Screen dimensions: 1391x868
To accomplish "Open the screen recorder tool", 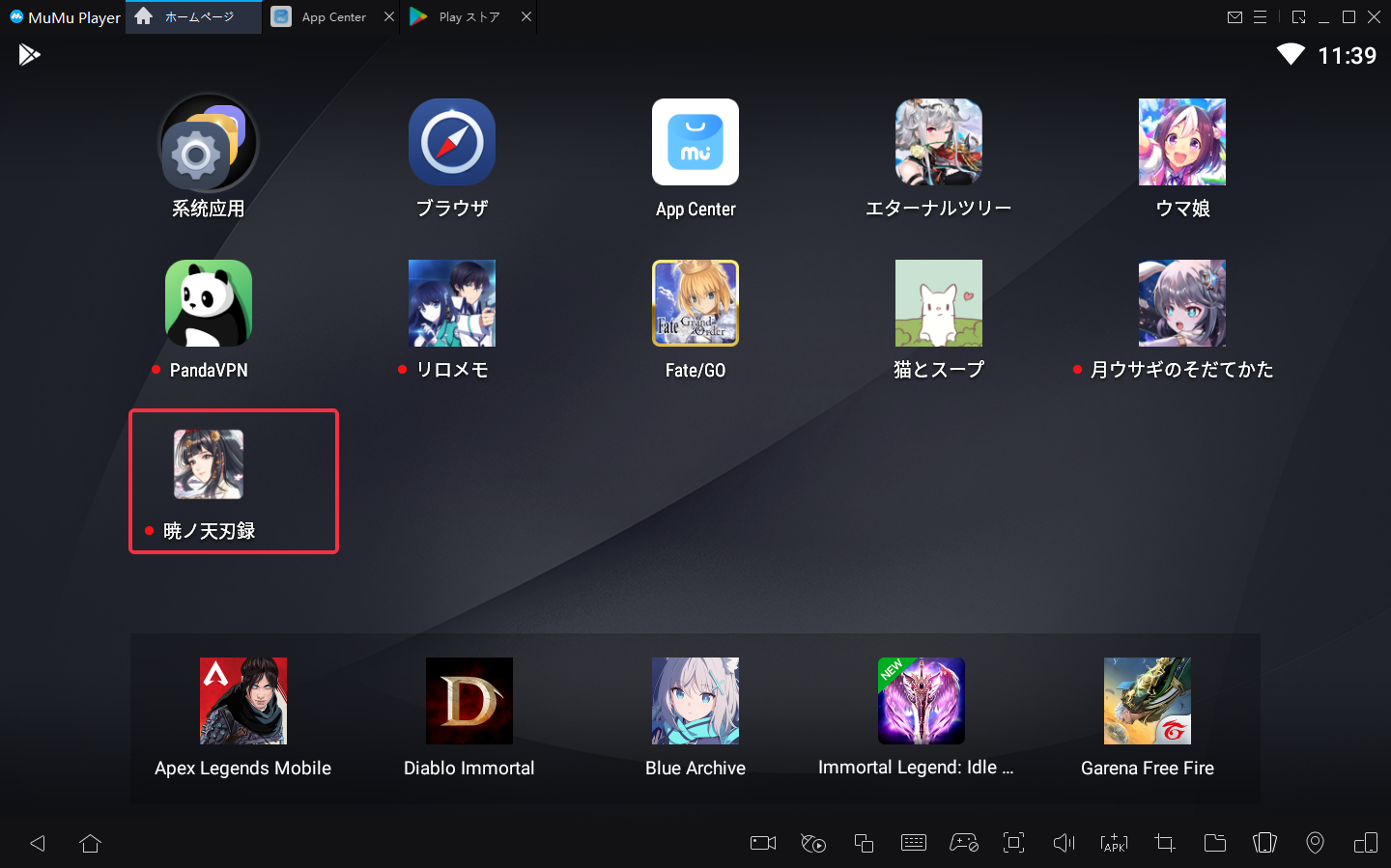I will 763,843.
